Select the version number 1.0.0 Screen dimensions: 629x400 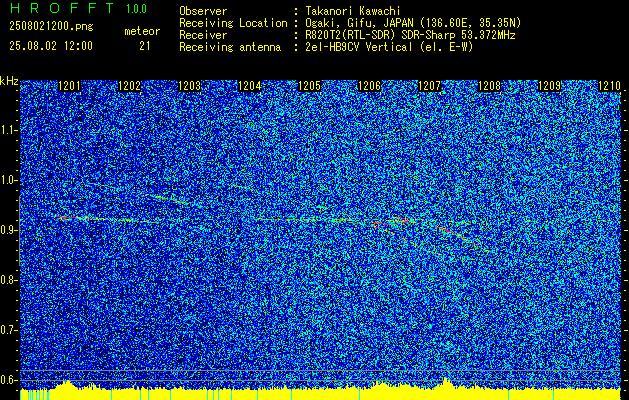point(136,8)
